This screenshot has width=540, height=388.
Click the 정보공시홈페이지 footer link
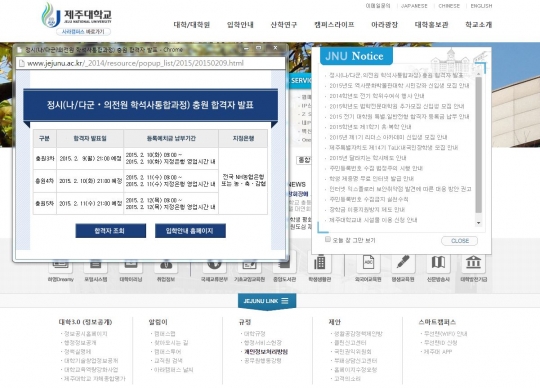85,334
